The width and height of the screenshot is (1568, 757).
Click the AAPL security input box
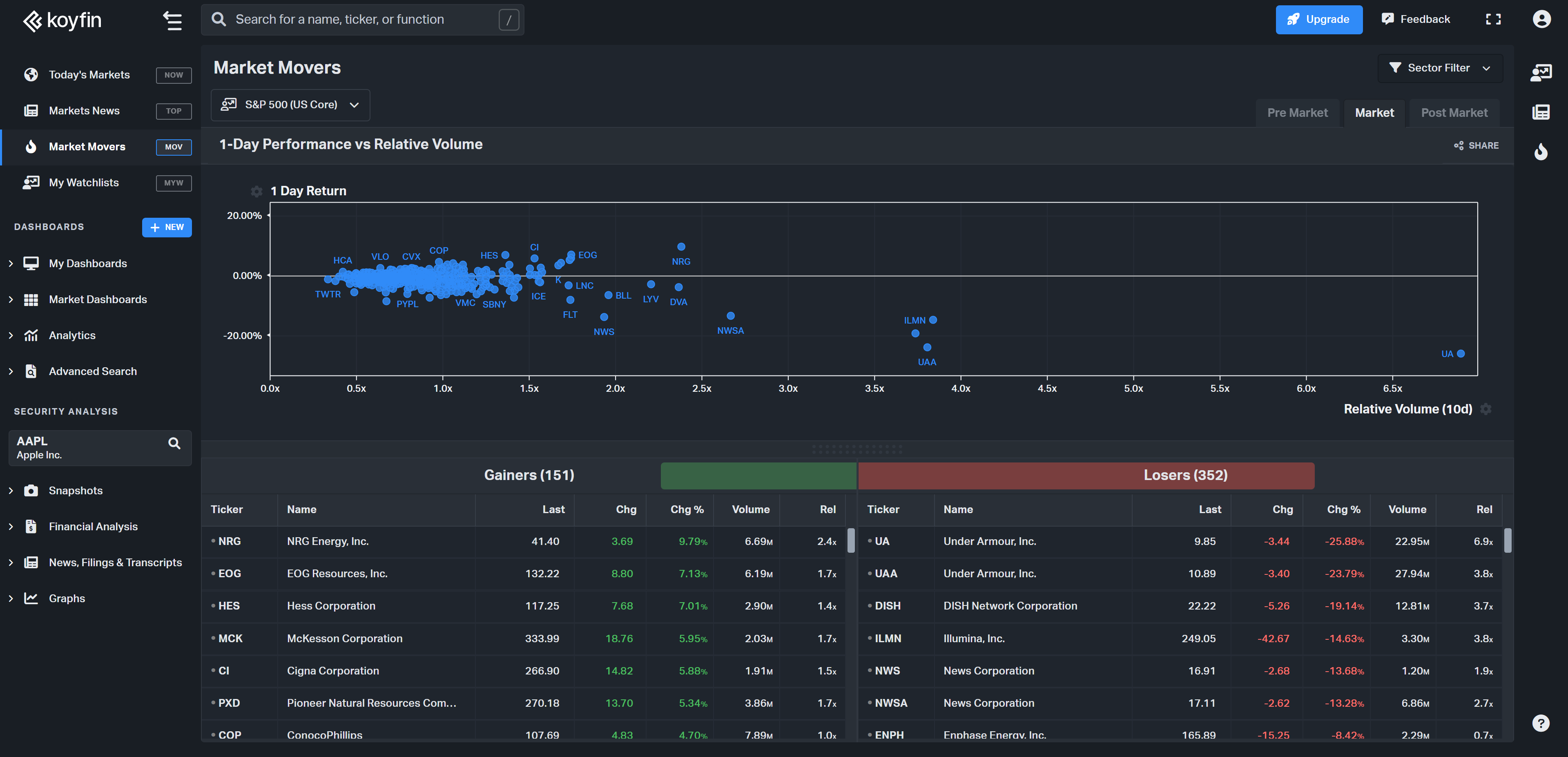coord(100,448)
